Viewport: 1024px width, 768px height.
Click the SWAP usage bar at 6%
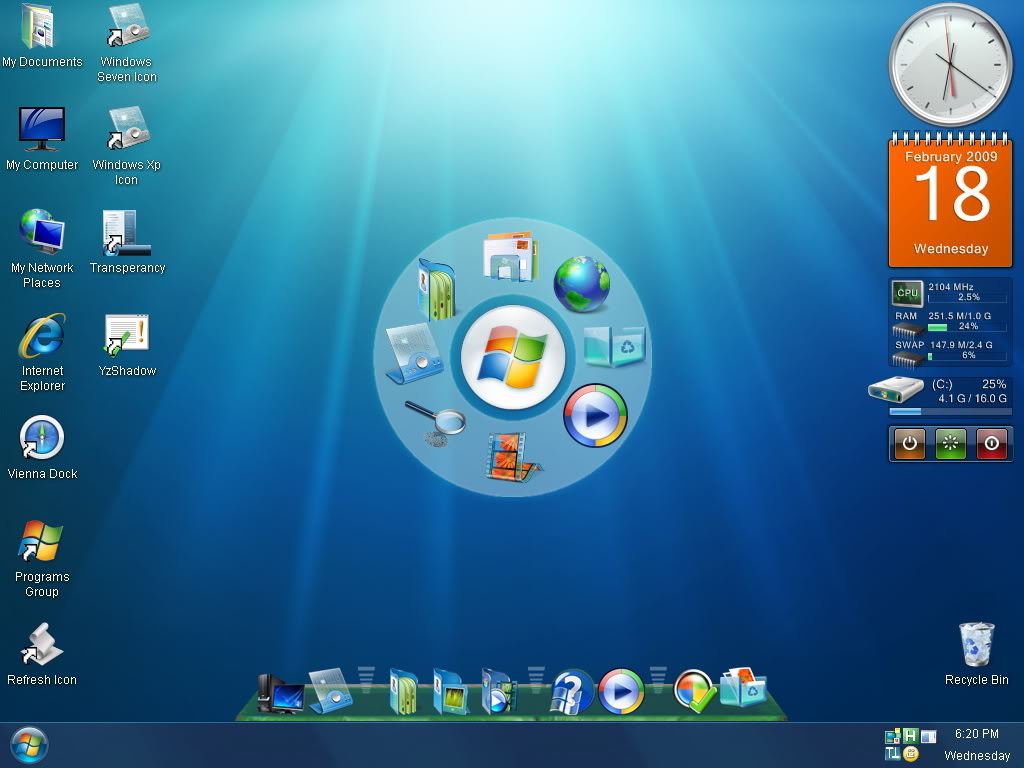[967, 357]
